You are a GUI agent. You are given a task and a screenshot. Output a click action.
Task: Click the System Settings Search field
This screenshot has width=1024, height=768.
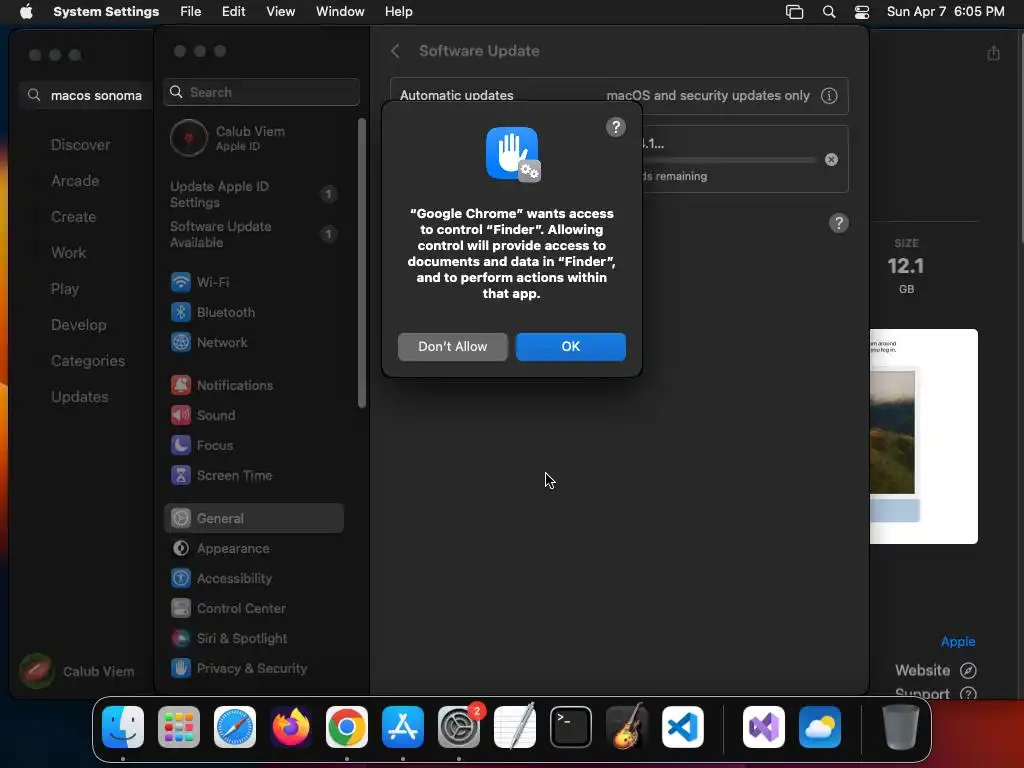[x=261, y=92]
